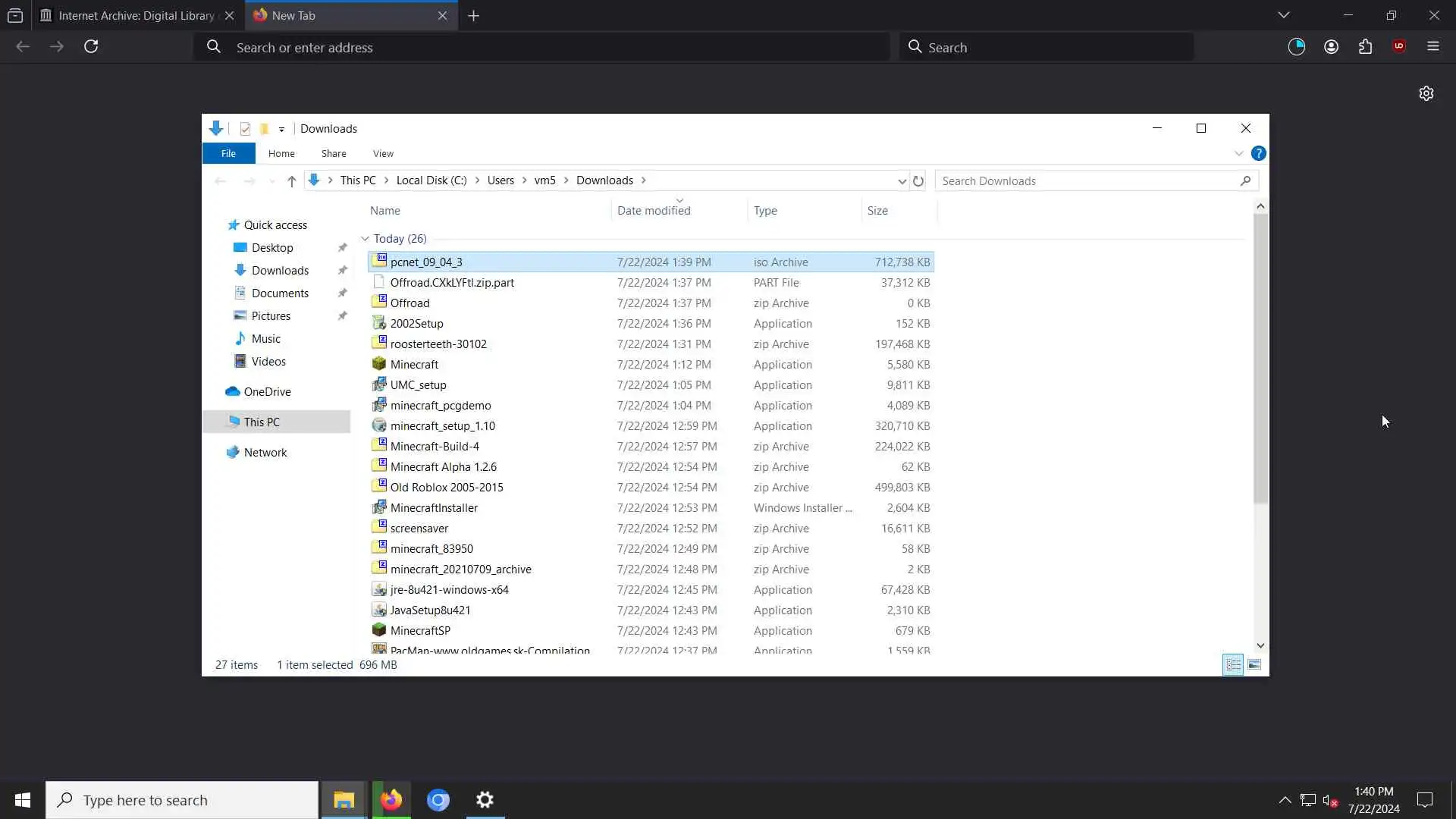Viewport: 1456px width, 819px height.
Task: Collapse the Today (26) group
Action: tap(365, 239)
